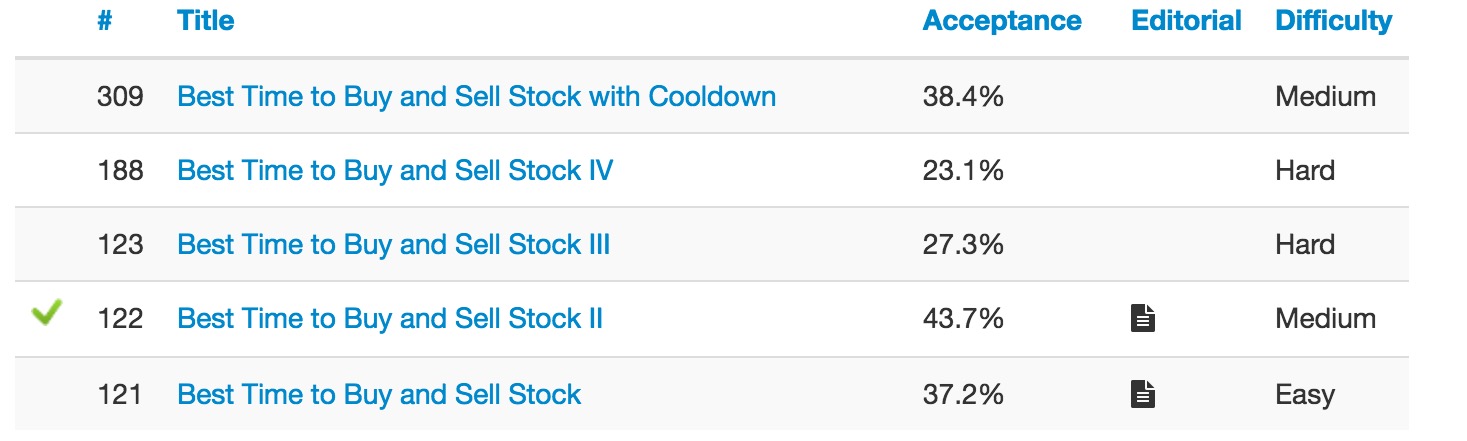Open problem 121 Best Time to Buy and Sell Stock
The width and height of the screenshot is (1467, 441).
coord(379,394)
